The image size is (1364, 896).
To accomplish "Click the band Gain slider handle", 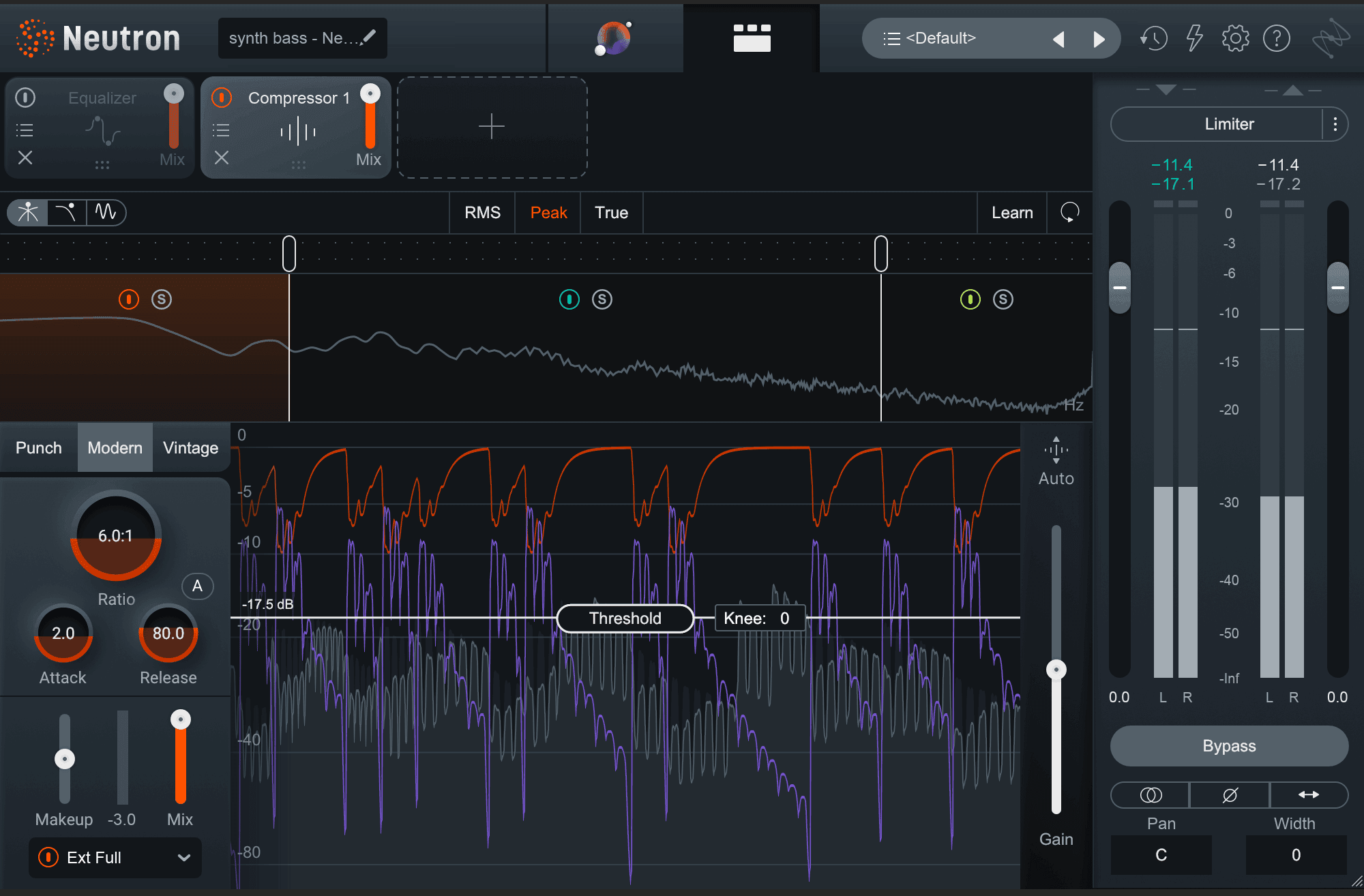I will [1056, 670].
